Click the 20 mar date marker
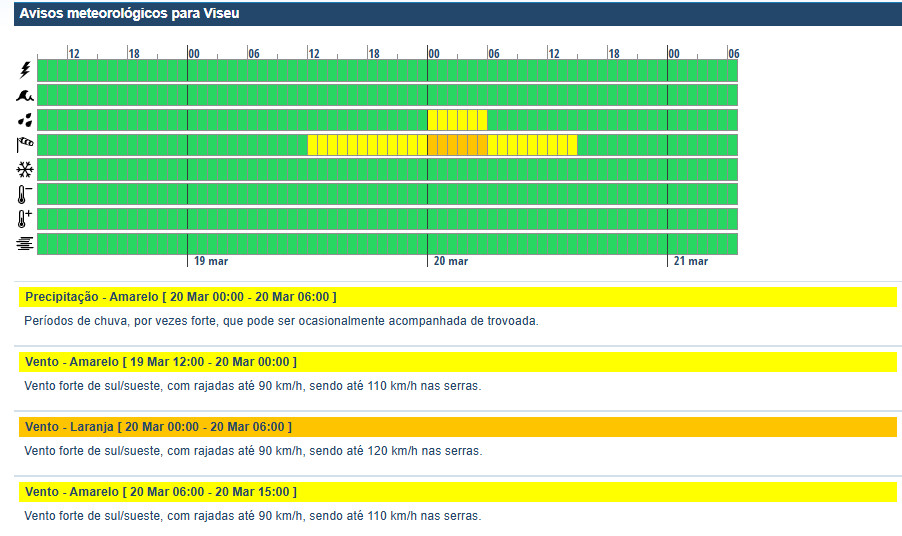 450,261
